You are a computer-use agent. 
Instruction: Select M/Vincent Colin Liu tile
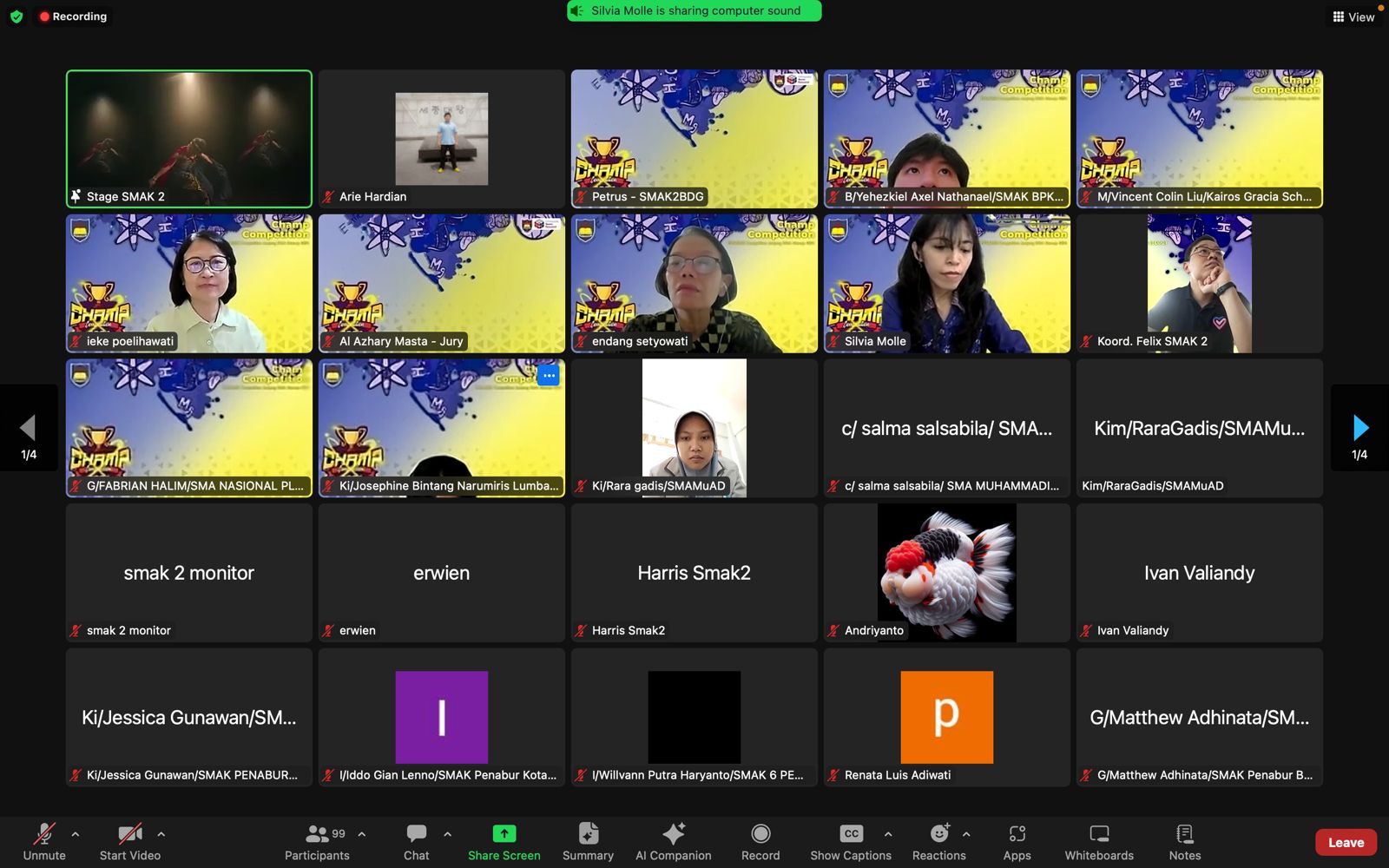pos(1200,139)
